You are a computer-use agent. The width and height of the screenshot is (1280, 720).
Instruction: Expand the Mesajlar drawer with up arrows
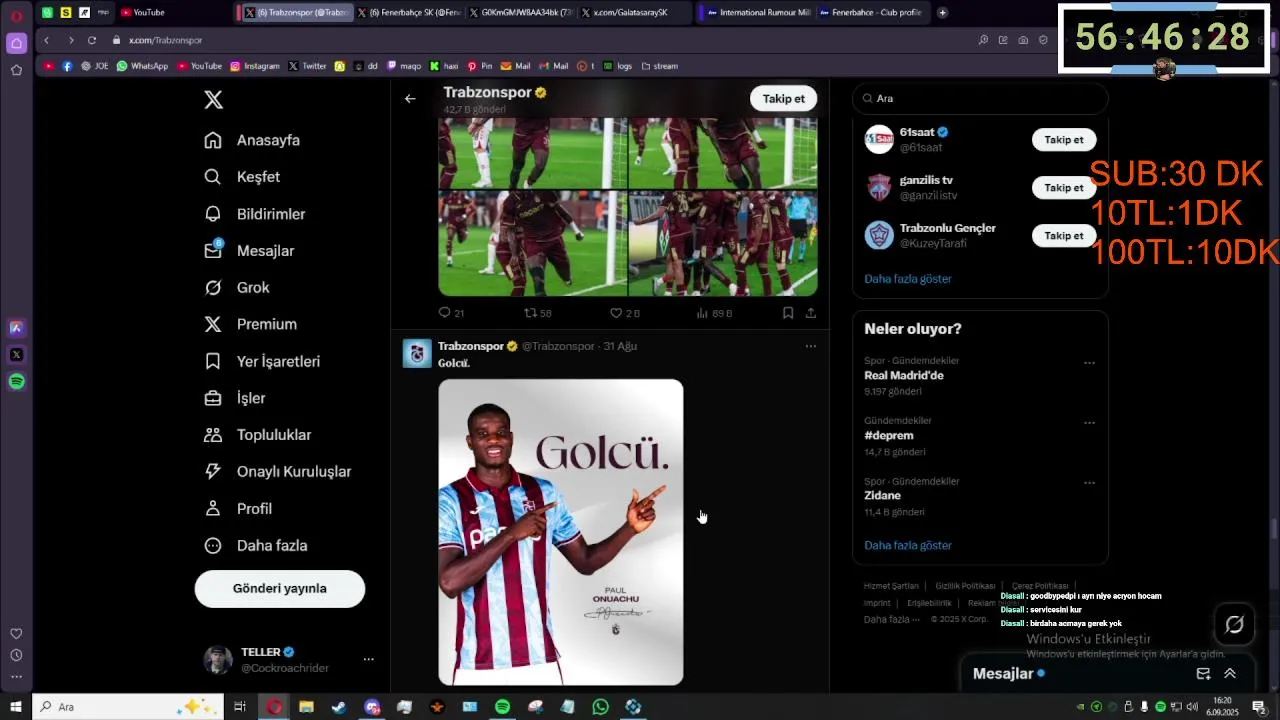pos(1230,674)
